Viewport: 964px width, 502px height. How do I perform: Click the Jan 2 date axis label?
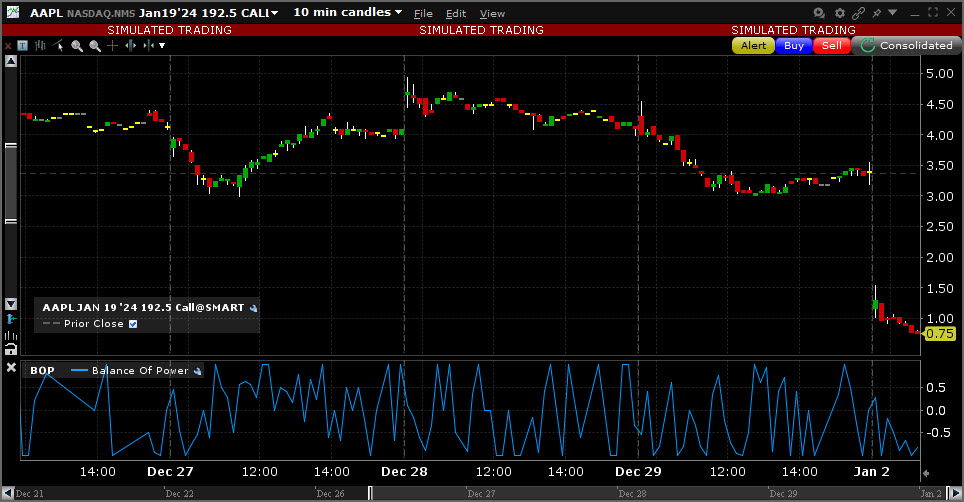pos(872,472)
